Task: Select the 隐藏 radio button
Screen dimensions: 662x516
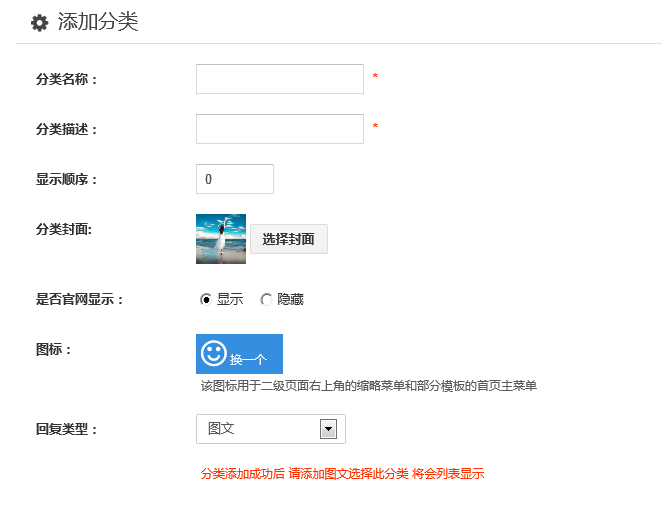Action: (266, 299)
